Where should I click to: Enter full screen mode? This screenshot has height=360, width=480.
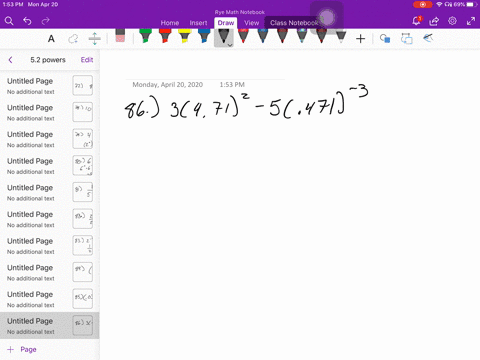[471, 21]
